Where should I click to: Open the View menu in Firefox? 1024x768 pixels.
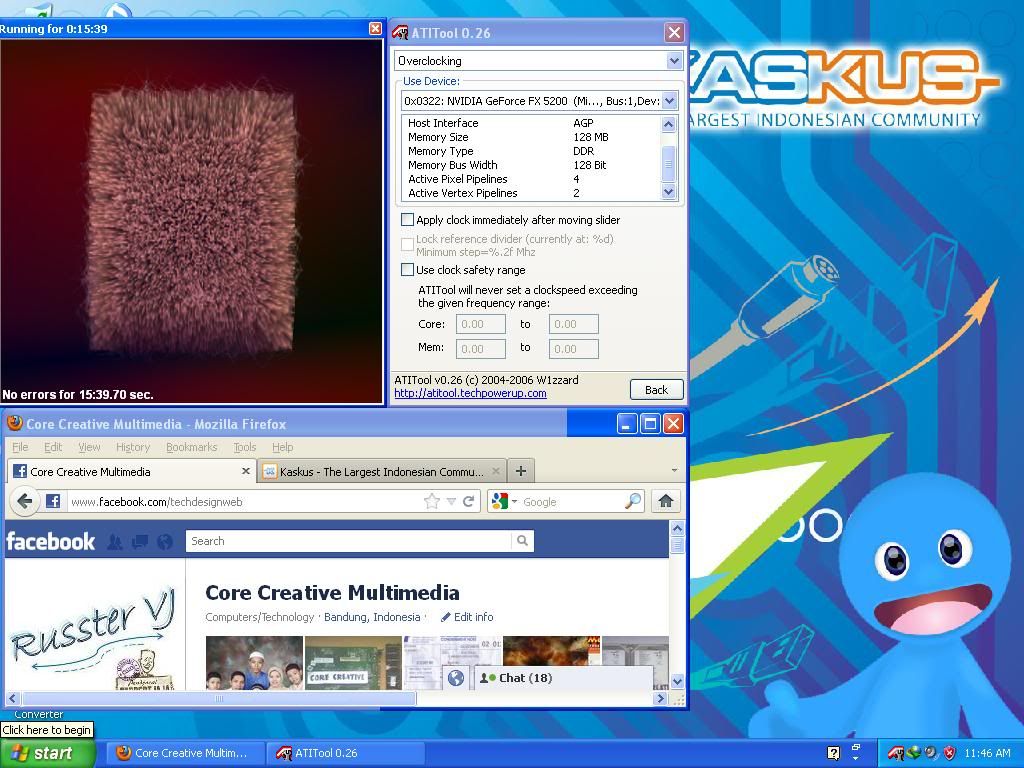click(89, 447)
